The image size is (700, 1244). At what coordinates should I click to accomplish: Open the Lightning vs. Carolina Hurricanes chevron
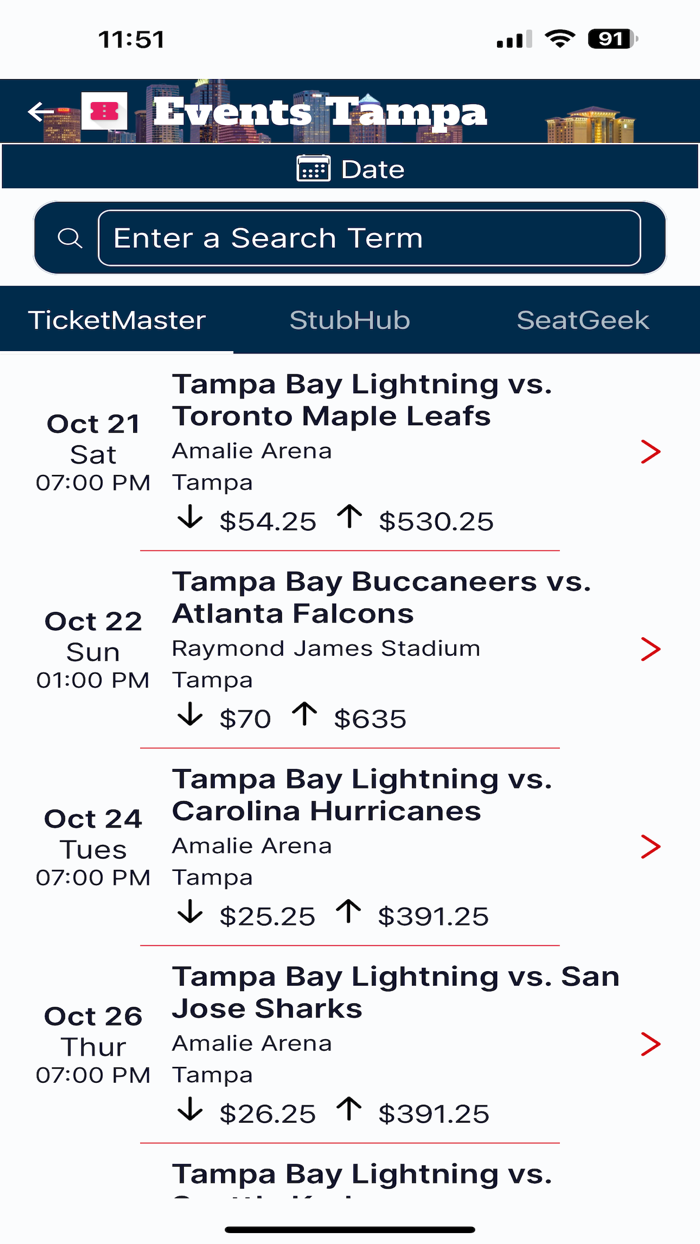651,846
